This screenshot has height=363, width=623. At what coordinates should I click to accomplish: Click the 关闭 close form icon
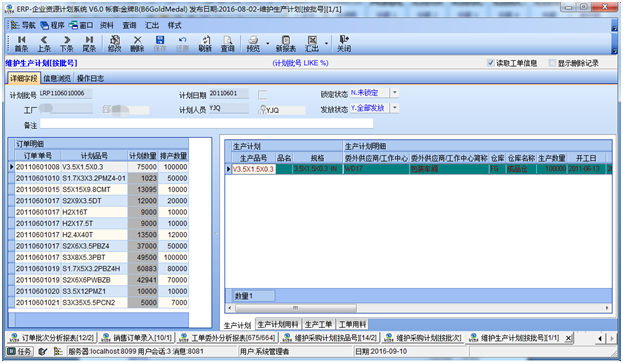click(x=344, y=44)
